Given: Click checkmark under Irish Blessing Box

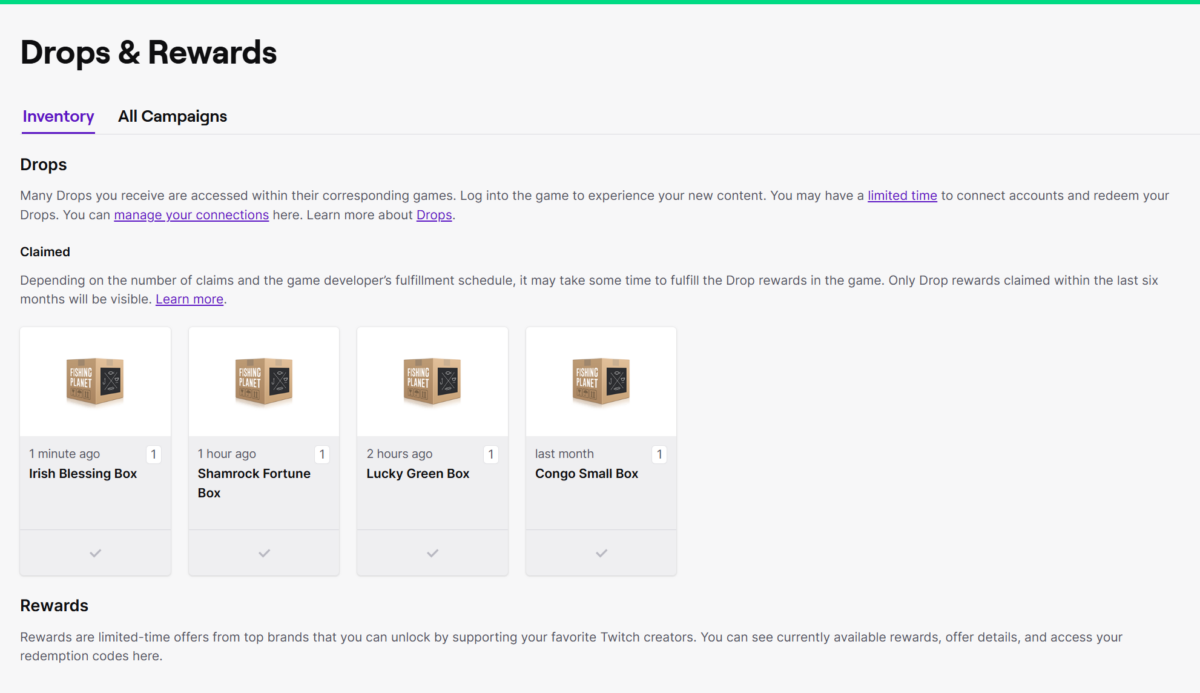Looking at the screenshot, I should (x=95, y=553).
